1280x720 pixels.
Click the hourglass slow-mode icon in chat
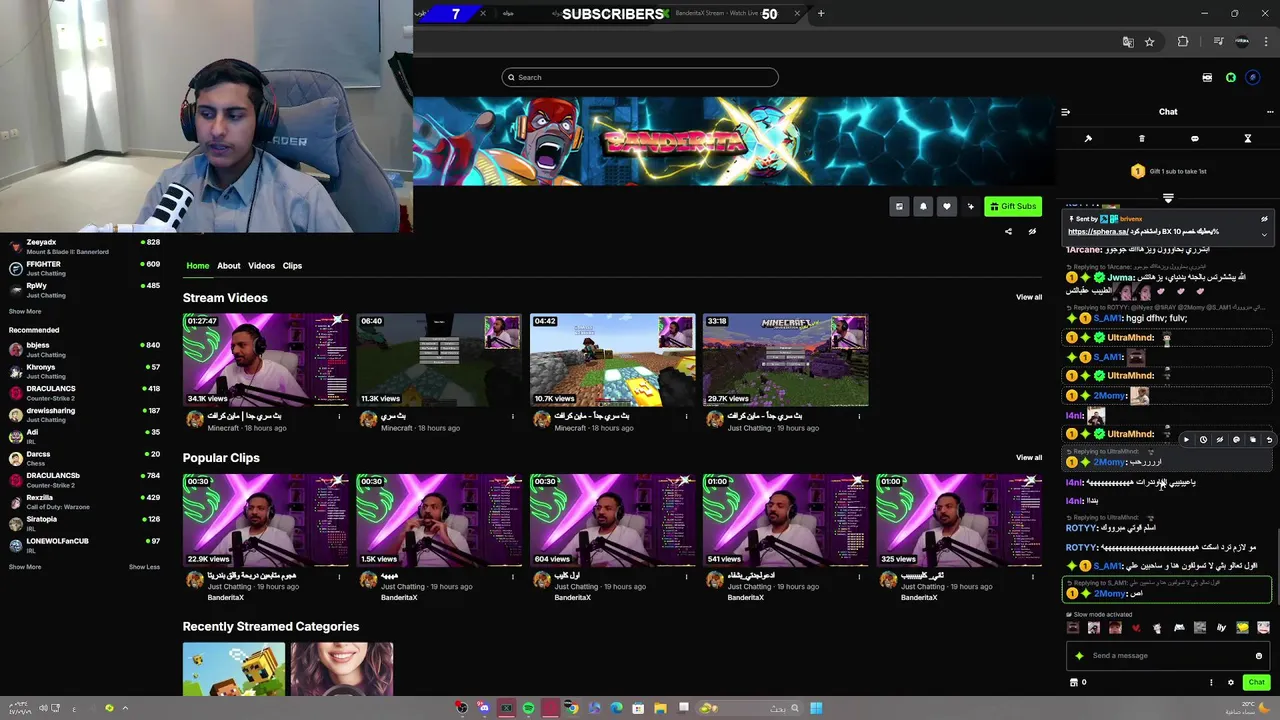(1248, 139)
